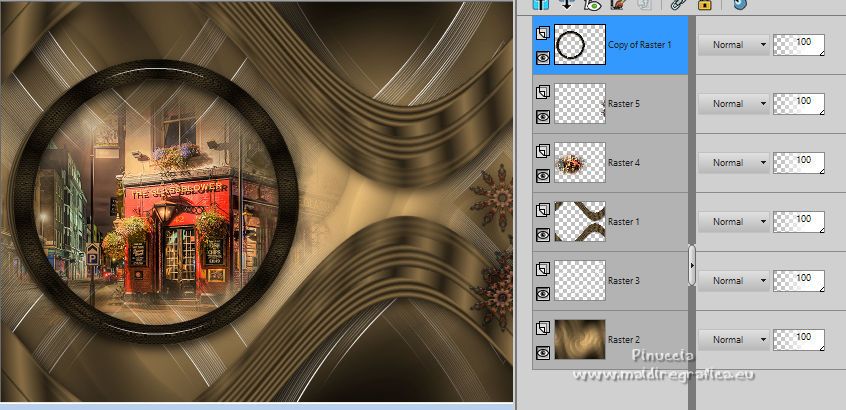846x410 pixels.
Task: Select layer named Raster 5
Action: (x=624, y=104)
